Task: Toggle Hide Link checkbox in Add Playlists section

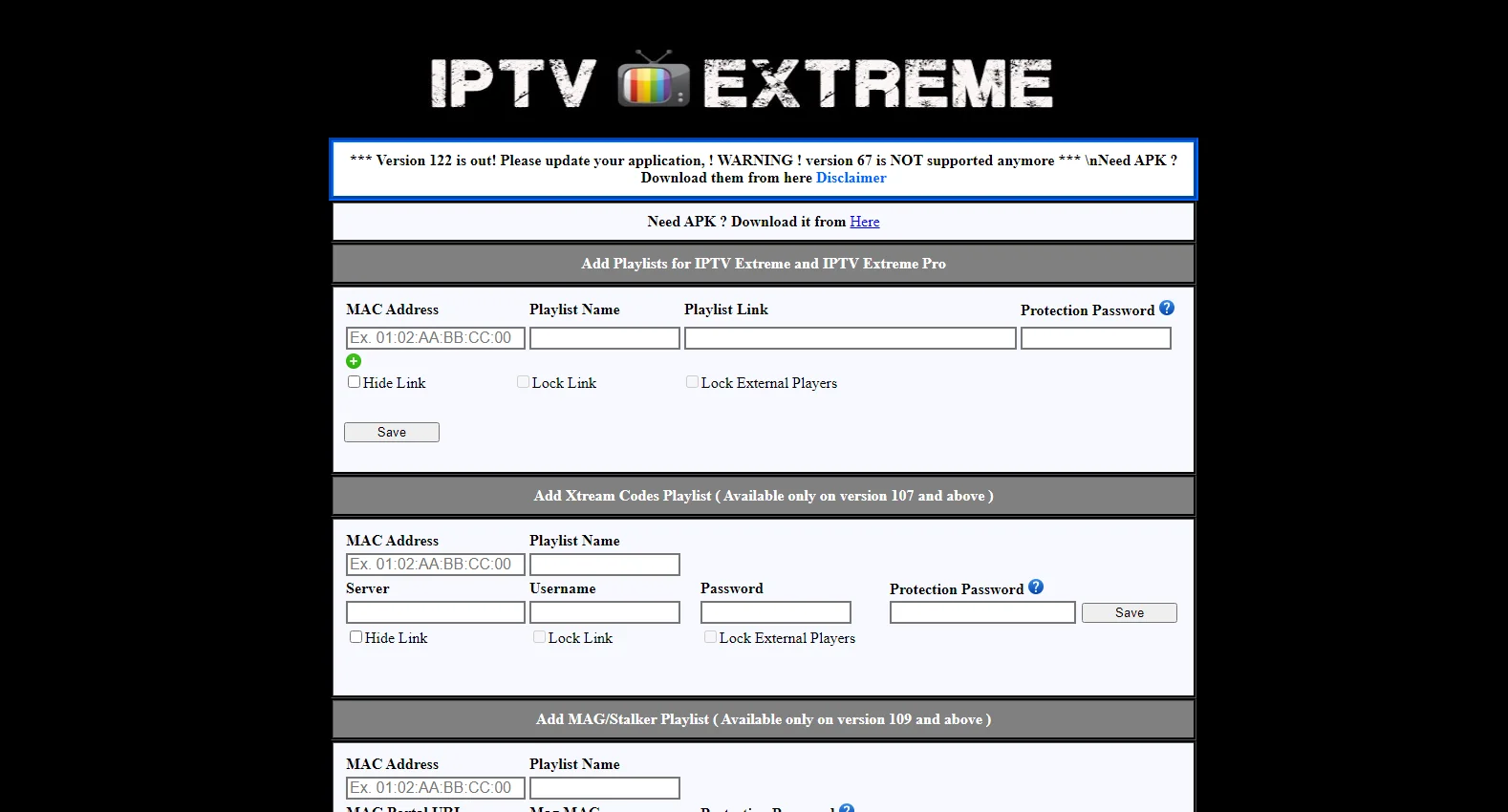Action: coord(355,382)
